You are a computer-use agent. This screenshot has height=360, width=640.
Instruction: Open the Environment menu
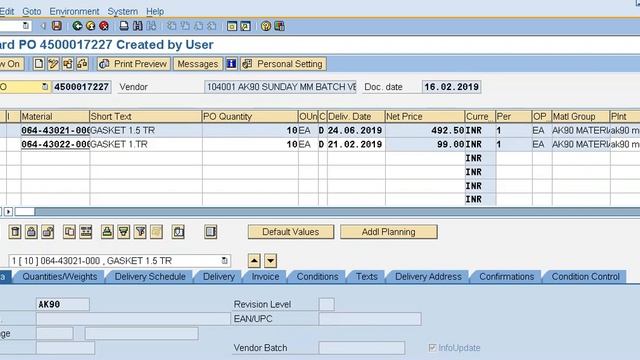[74, 11]
